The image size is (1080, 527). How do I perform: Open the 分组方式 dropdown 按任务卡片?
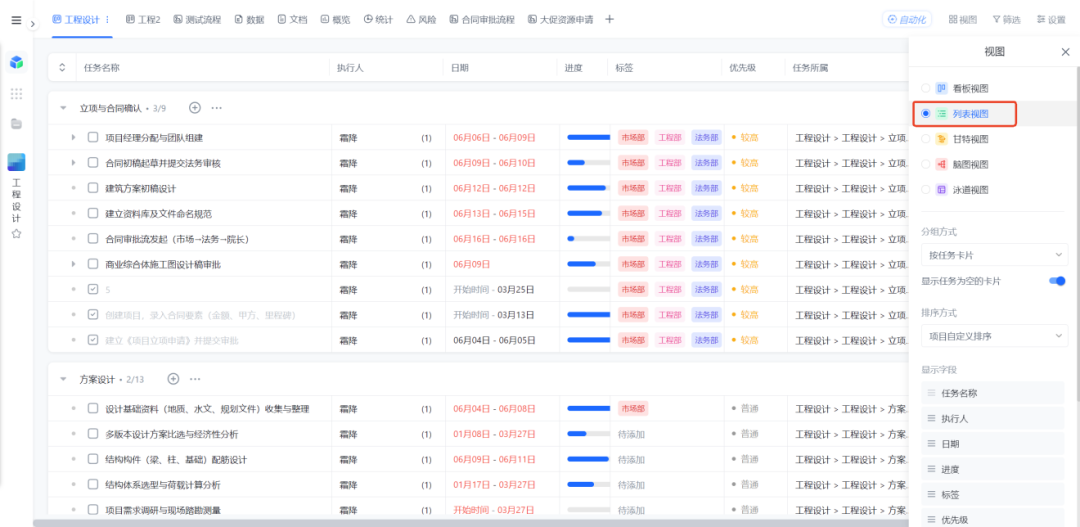point(994,255)
